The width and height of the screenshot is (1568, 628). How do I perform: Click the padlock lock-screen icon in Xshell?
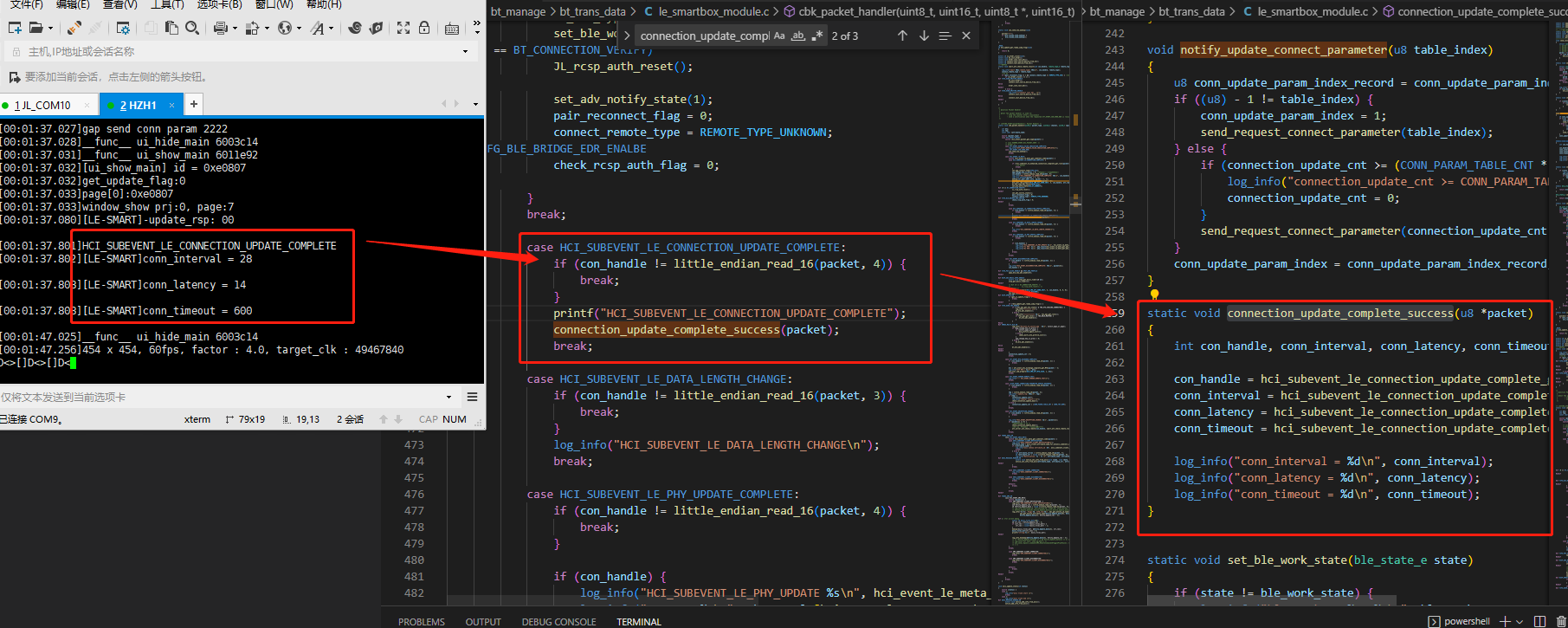point(424,28)
